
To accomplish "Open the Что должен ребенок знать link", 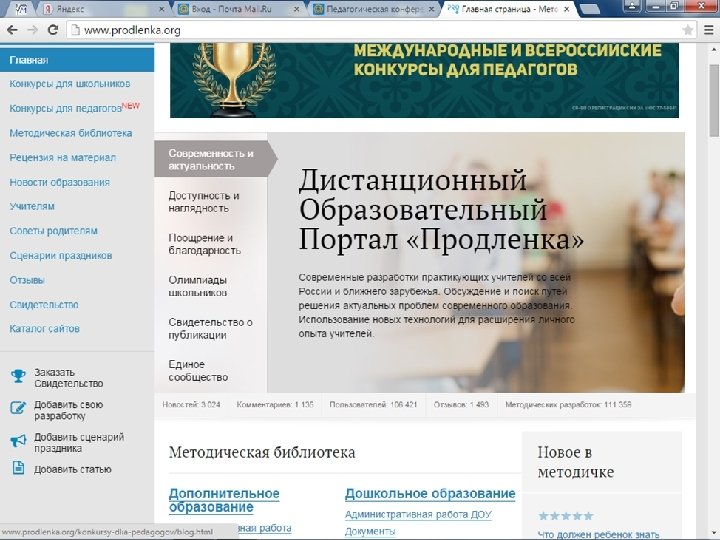I will (x=598, y=534).
